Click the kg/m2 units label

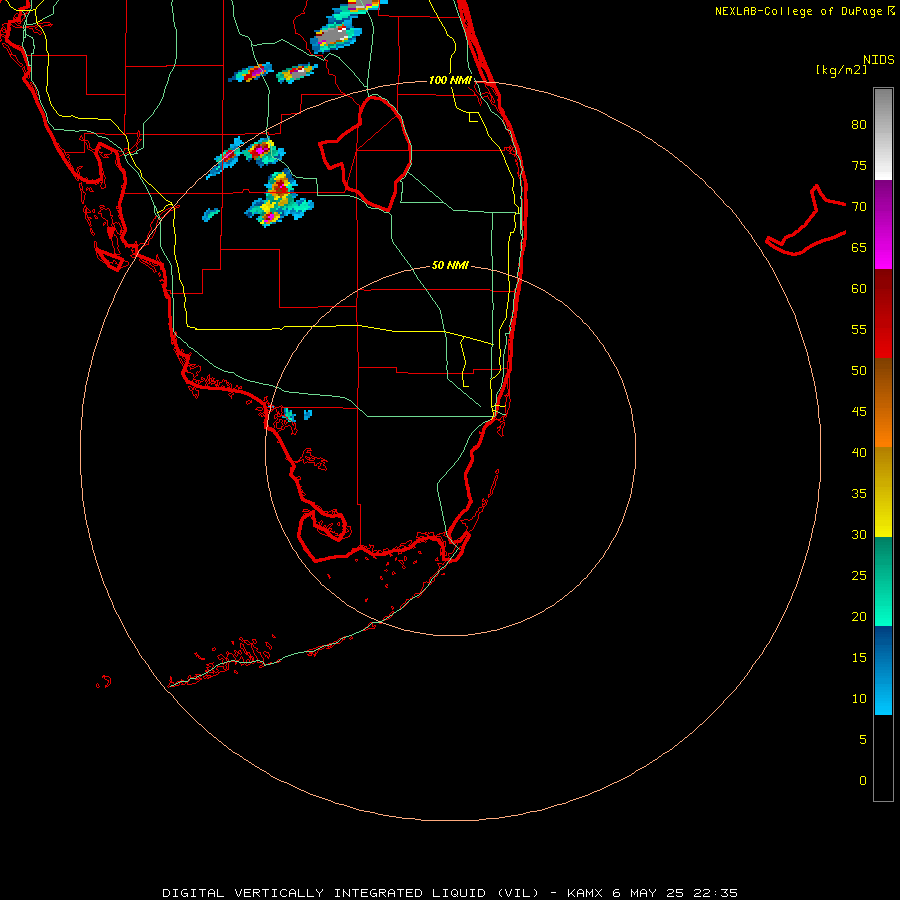coord(841,70)
